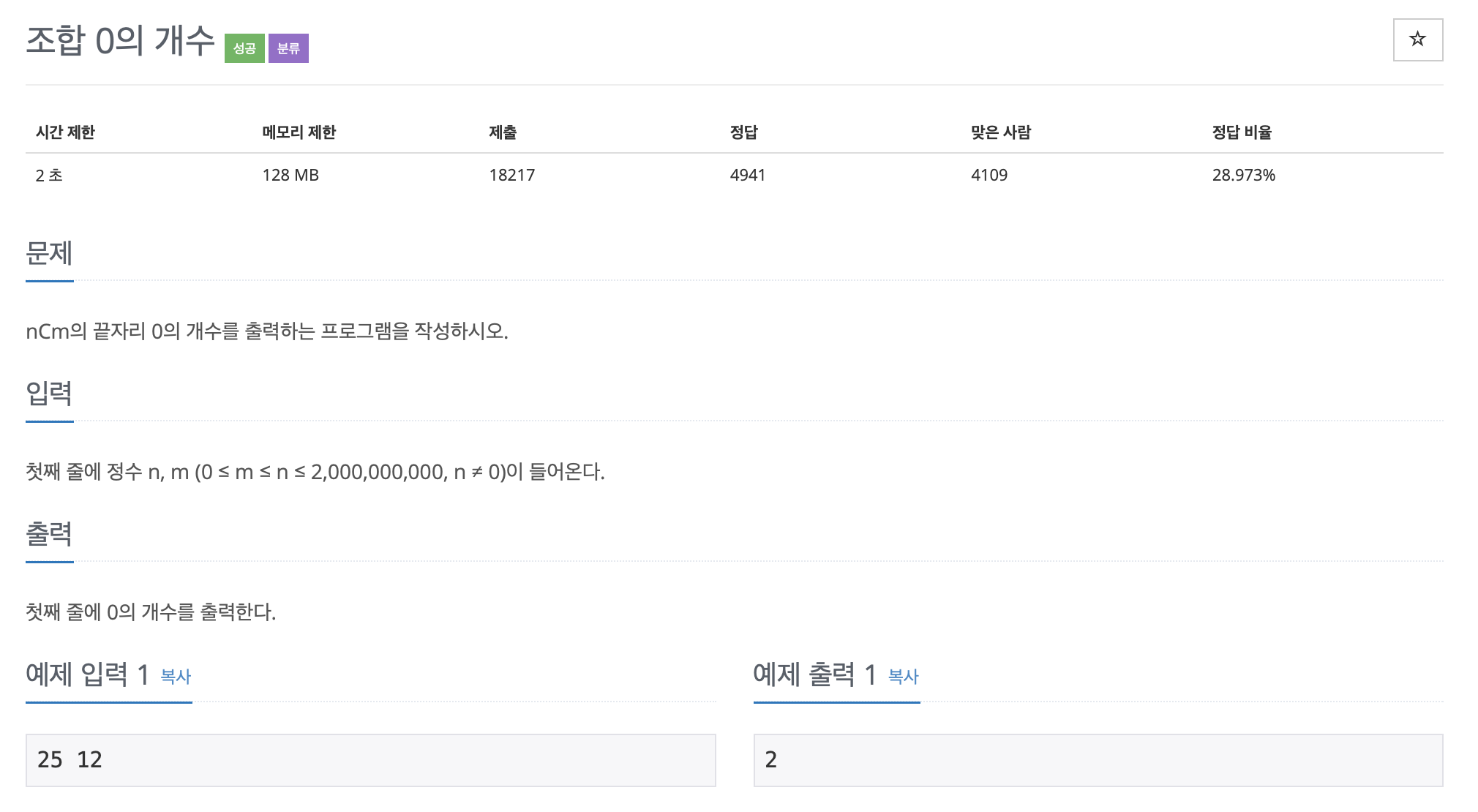Click the 정답 column header

click(x=743, y=132)
